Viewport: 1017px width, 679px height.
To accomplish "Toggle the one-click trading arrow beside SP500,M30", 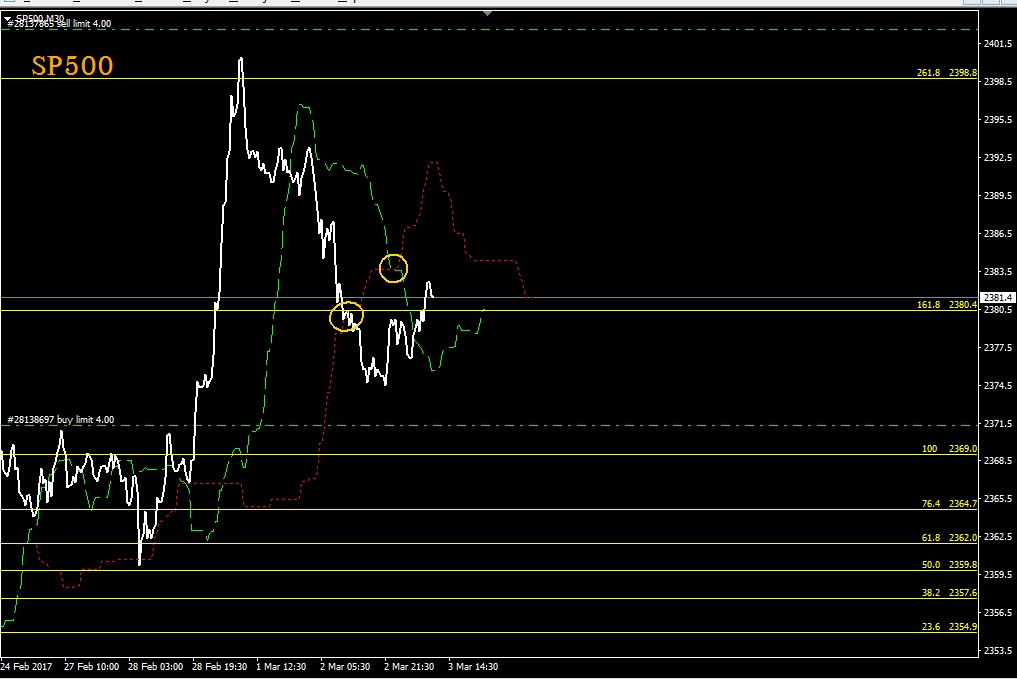I will [8, 19].
